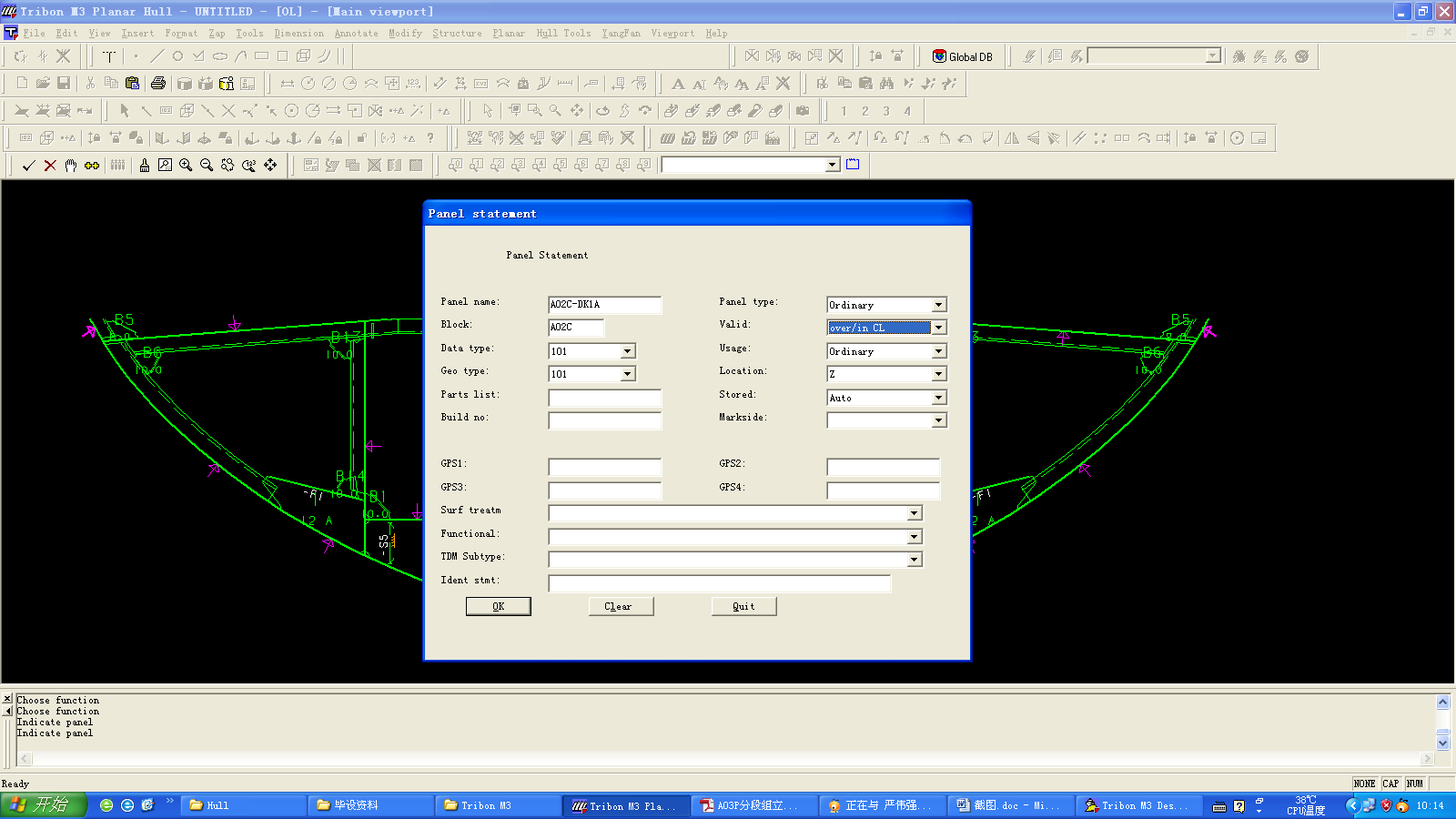Click the Global DB toolbar button
The width and height of the screenshot is (1456, 819).
[963, 56]
